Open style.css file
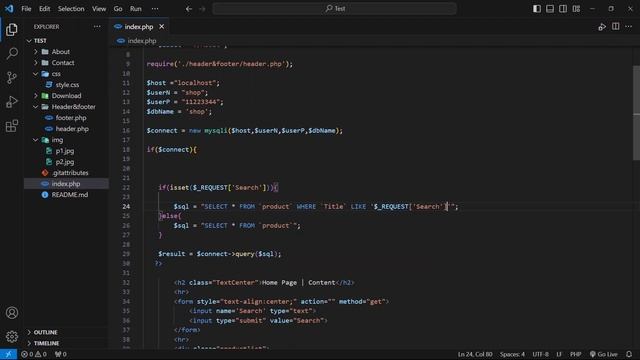This screenshot has width=640, height=360. coord(66,85)
